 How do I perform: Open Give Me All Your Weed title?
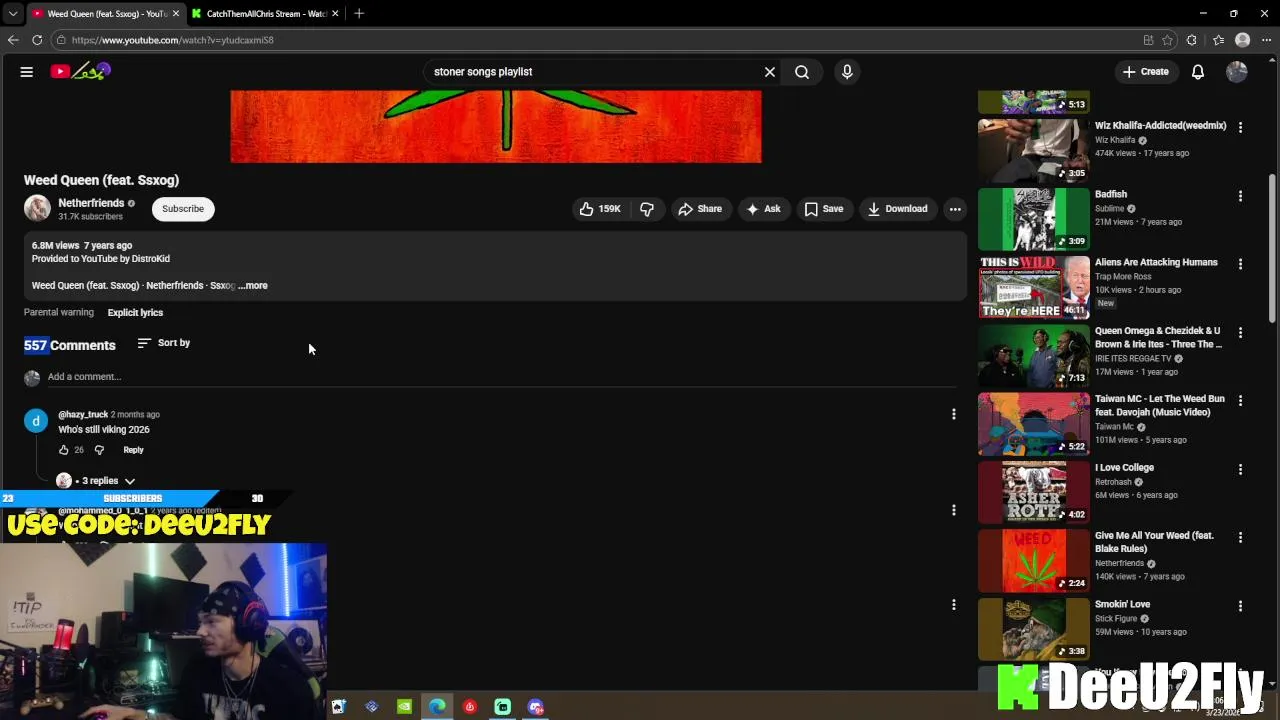[1154, 542]
